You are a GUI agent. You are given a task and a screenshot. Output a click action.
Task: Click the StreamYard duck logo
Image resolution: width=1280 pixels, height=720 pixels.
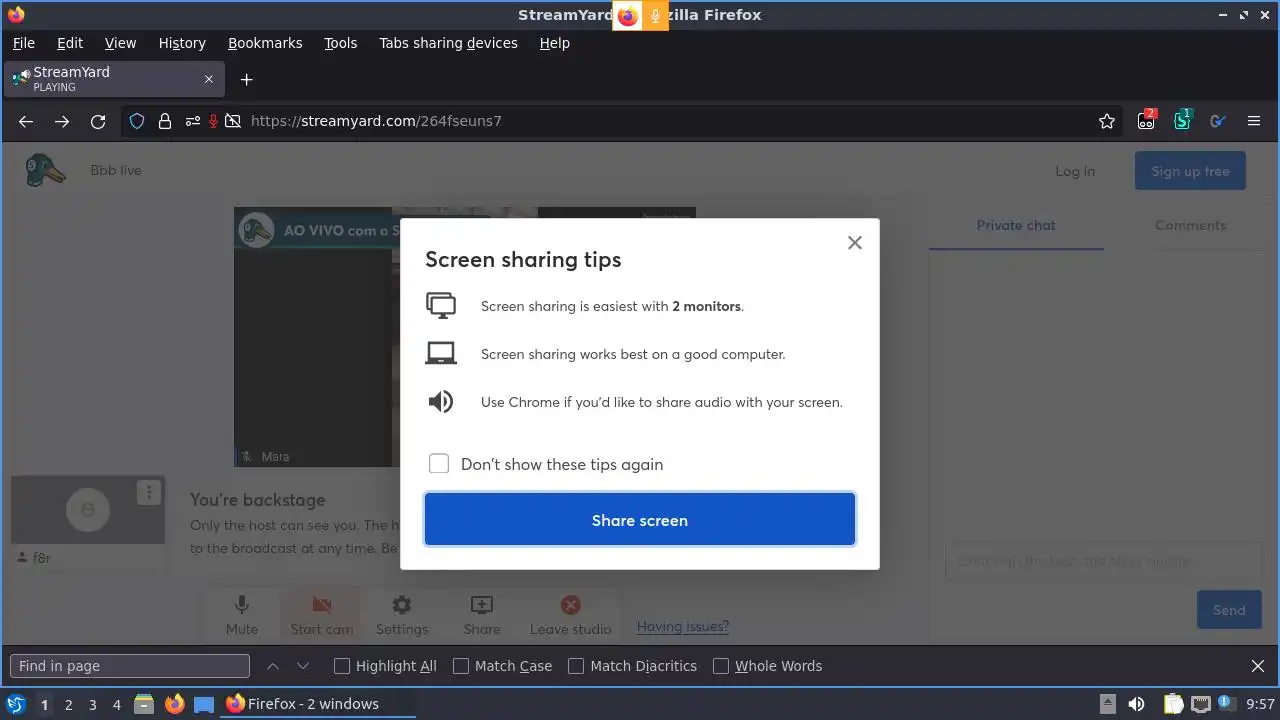(x=45, y=170)
